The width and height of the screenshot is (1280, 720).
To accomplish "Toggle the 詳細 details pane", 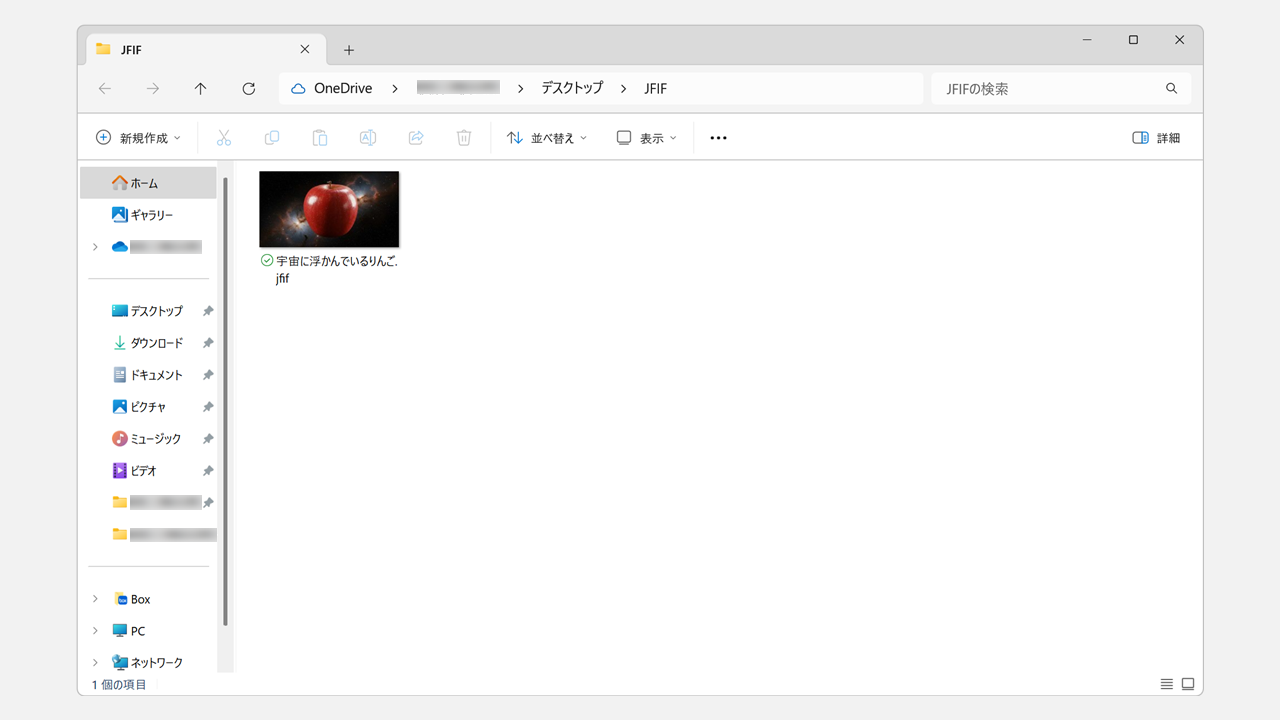I will pos(1156,138).
